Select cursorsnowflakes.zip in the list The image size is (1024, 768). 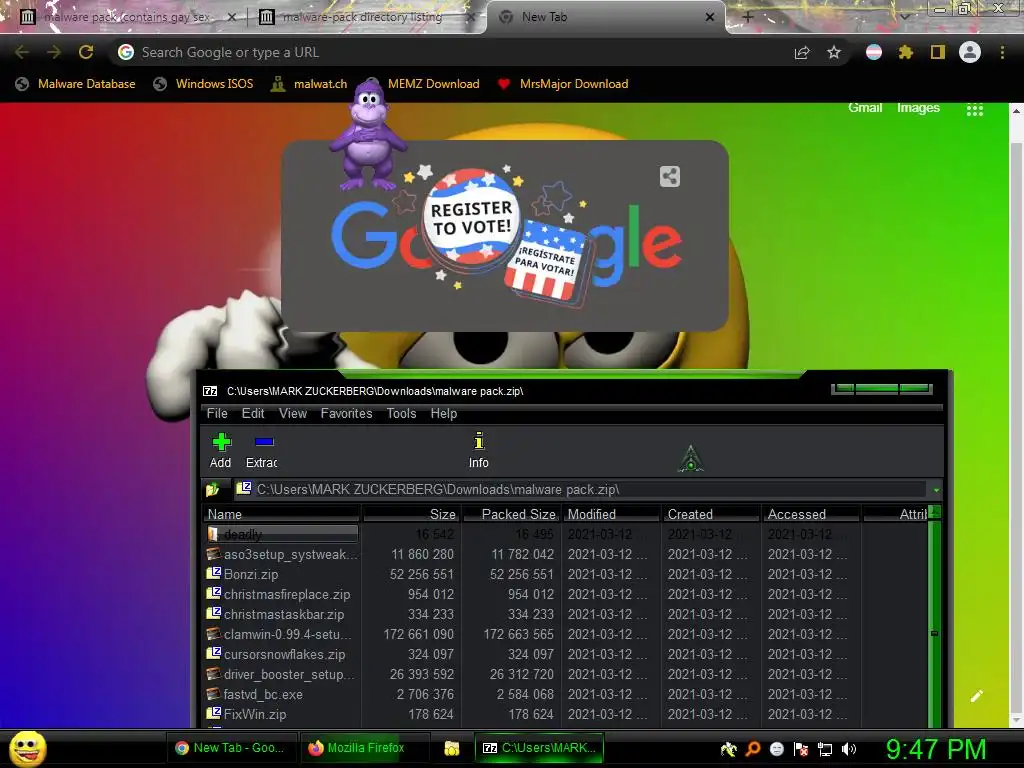(x=565, y=654)
